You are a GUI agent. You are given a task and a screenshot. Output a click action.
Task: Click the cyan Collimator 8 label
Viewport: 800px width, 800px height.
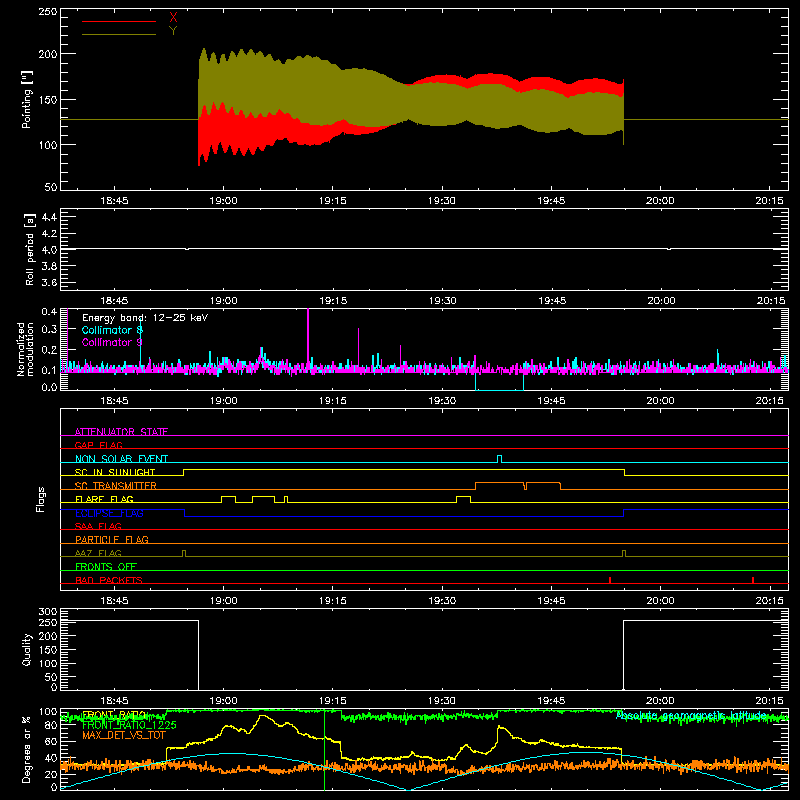(112, 330)
